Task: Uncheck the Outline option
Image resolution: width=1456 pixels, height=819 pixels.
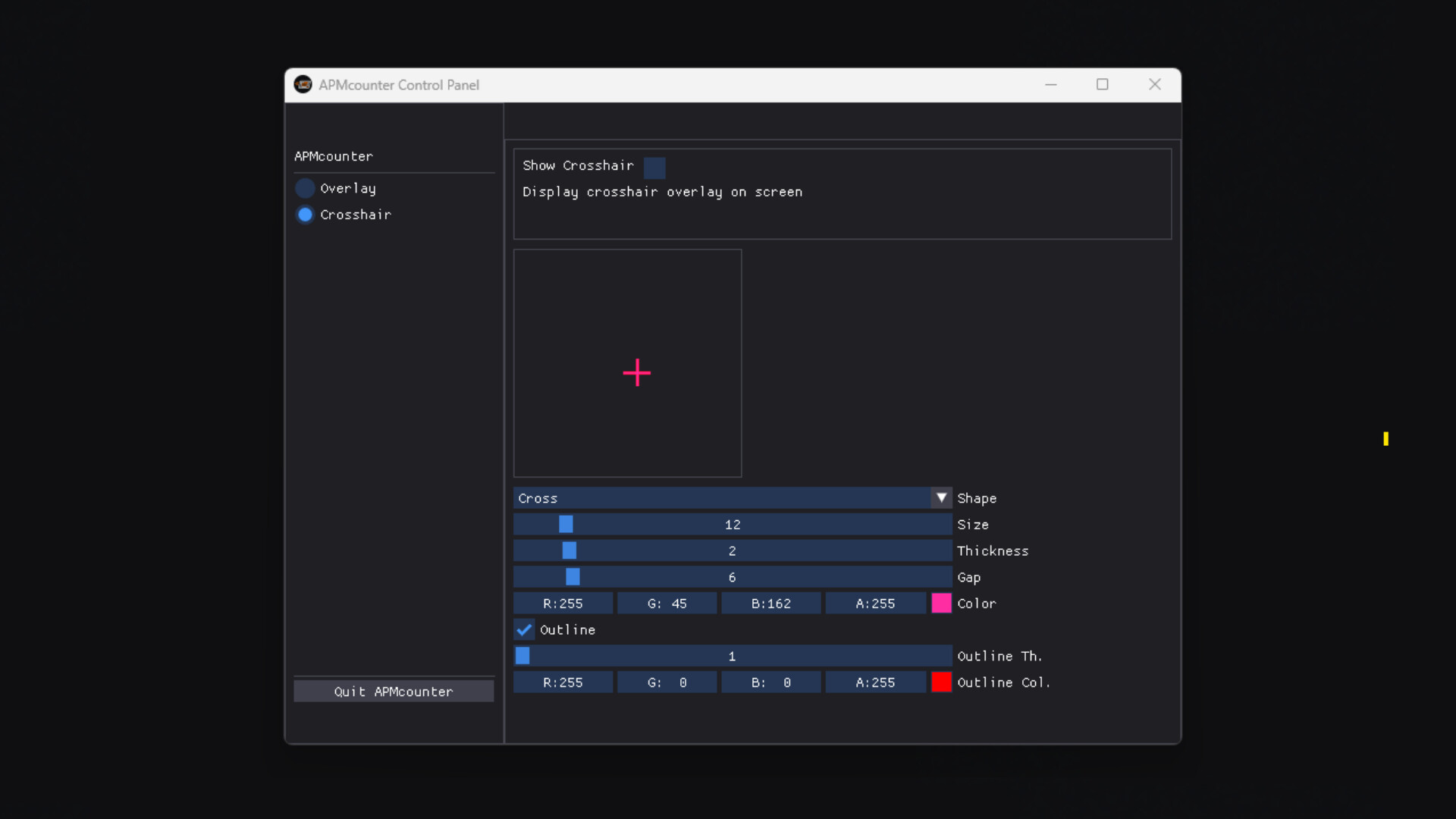Action: point(523,629)
